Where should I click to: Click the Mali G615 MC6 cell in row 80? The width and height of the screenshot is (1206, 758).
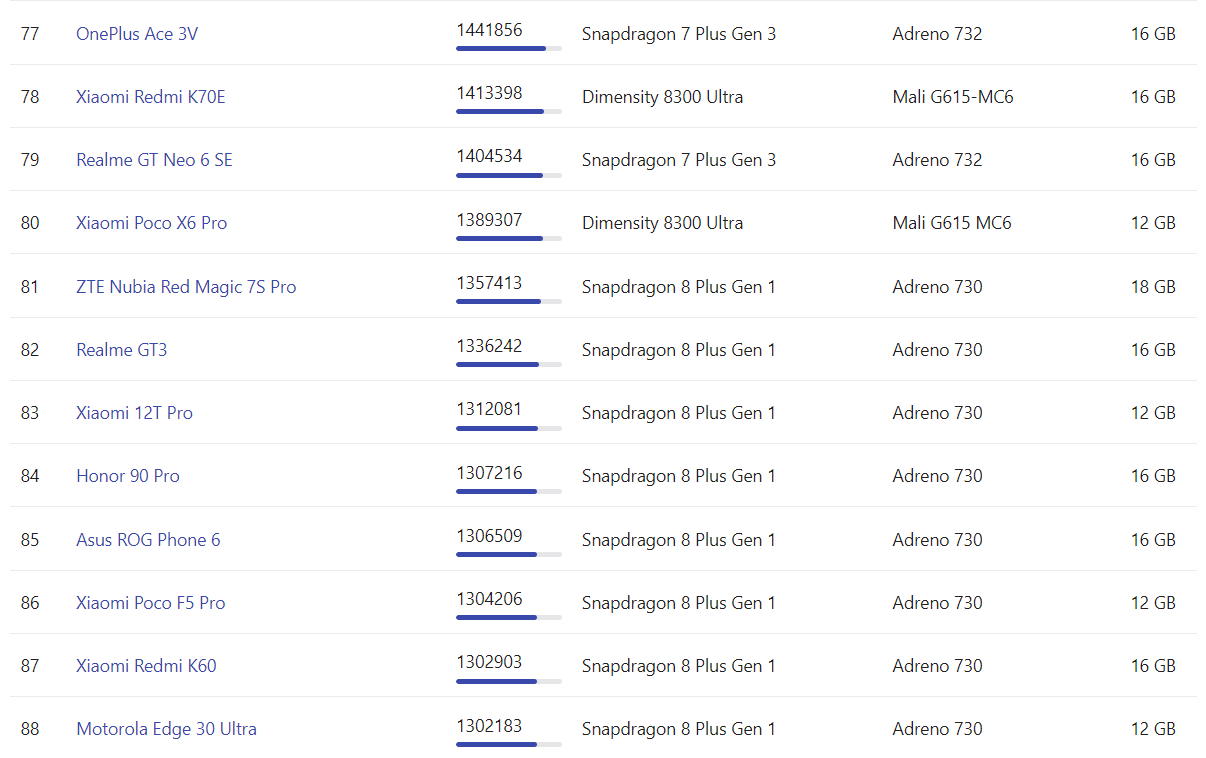coord(951,223)
